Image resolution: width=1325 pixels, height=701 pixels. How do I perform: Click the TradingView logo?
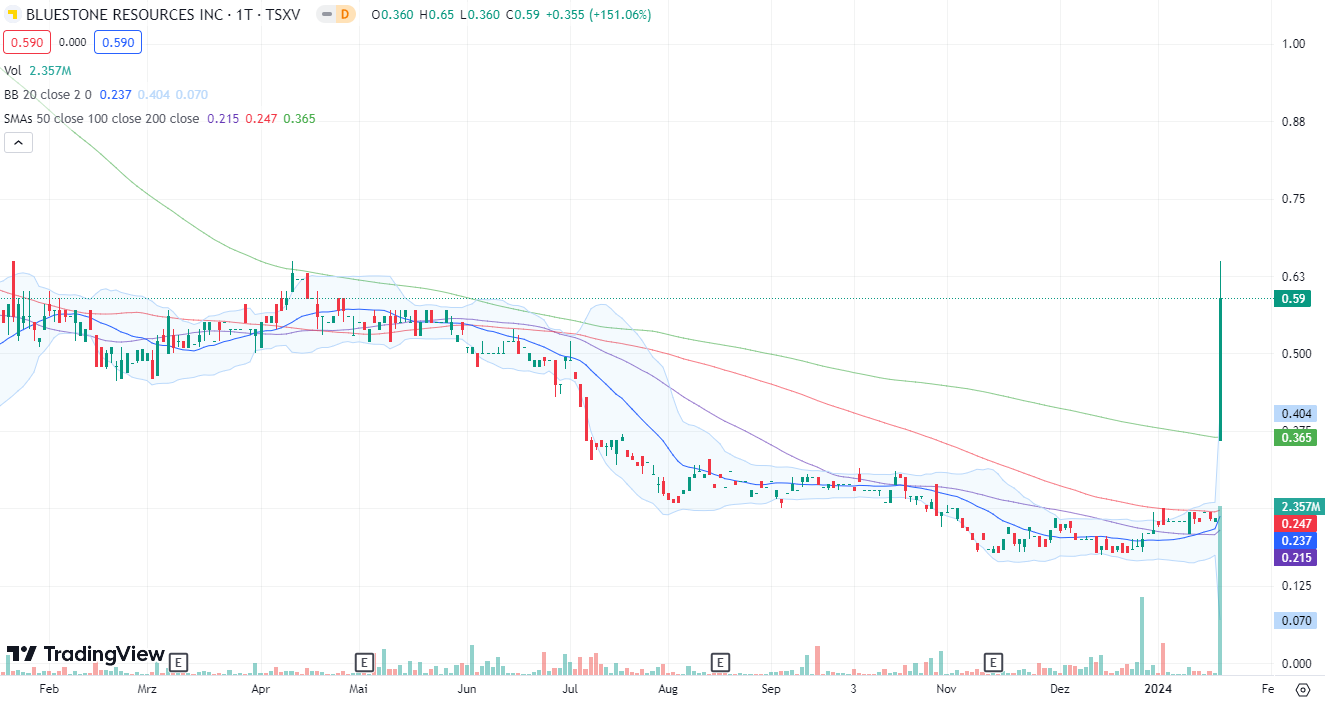(x=85, y=654)
